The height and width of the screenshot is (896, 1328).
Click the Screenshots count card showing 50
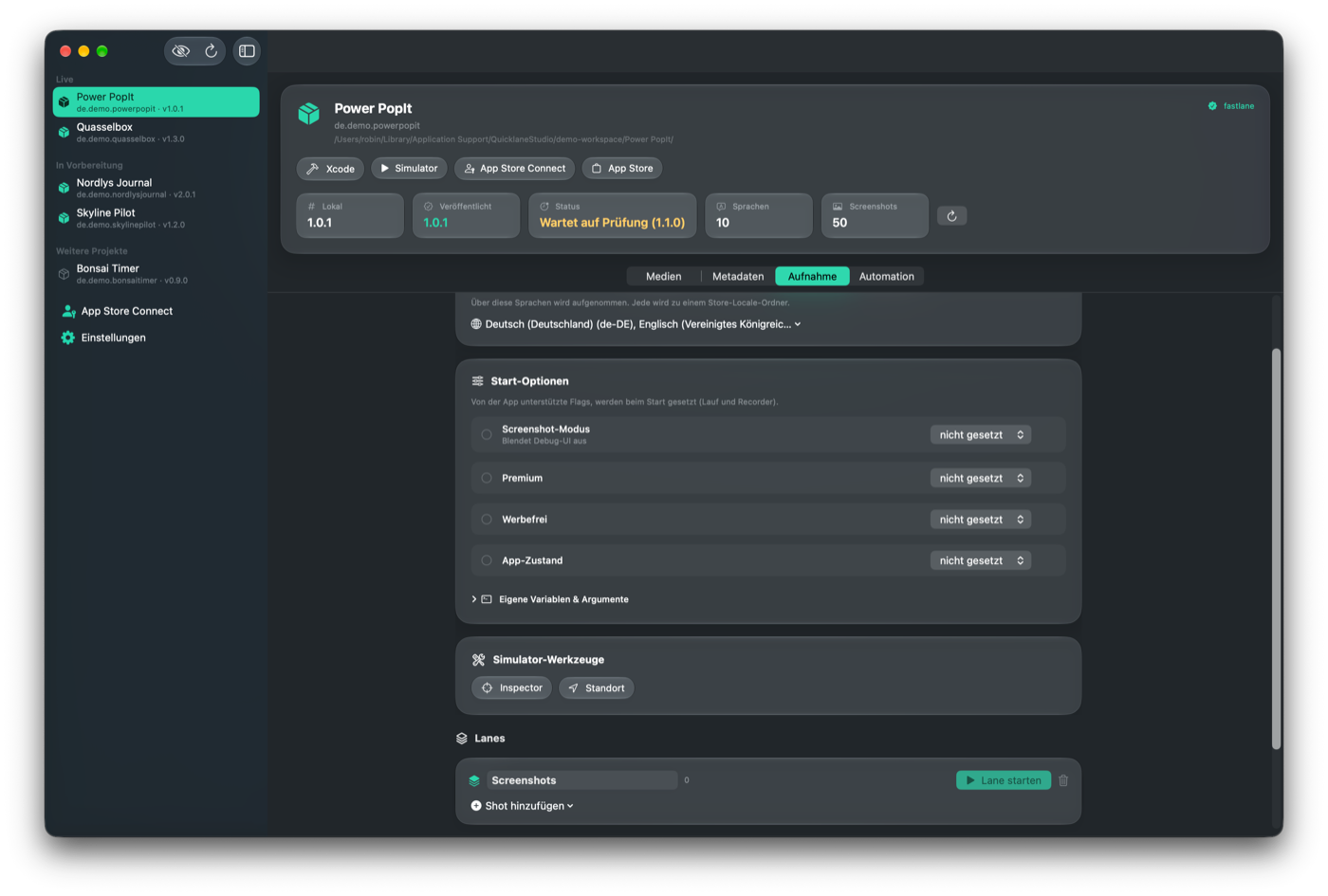pyautogui.click(x=875, y=215)
